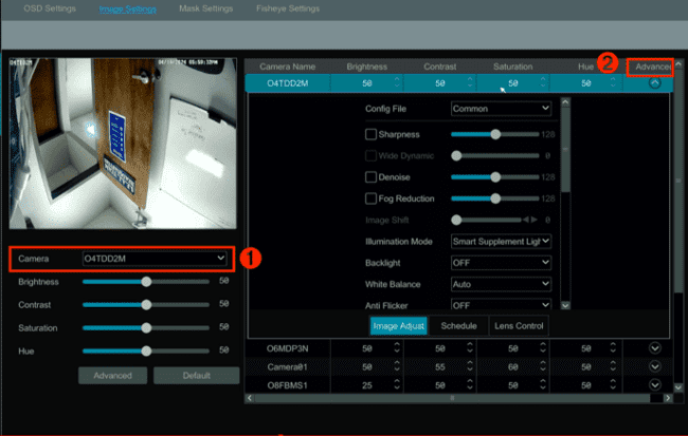Click the Brightness slider in left panel
Viewport: 688px width, 436px height.
coord(146,282)
